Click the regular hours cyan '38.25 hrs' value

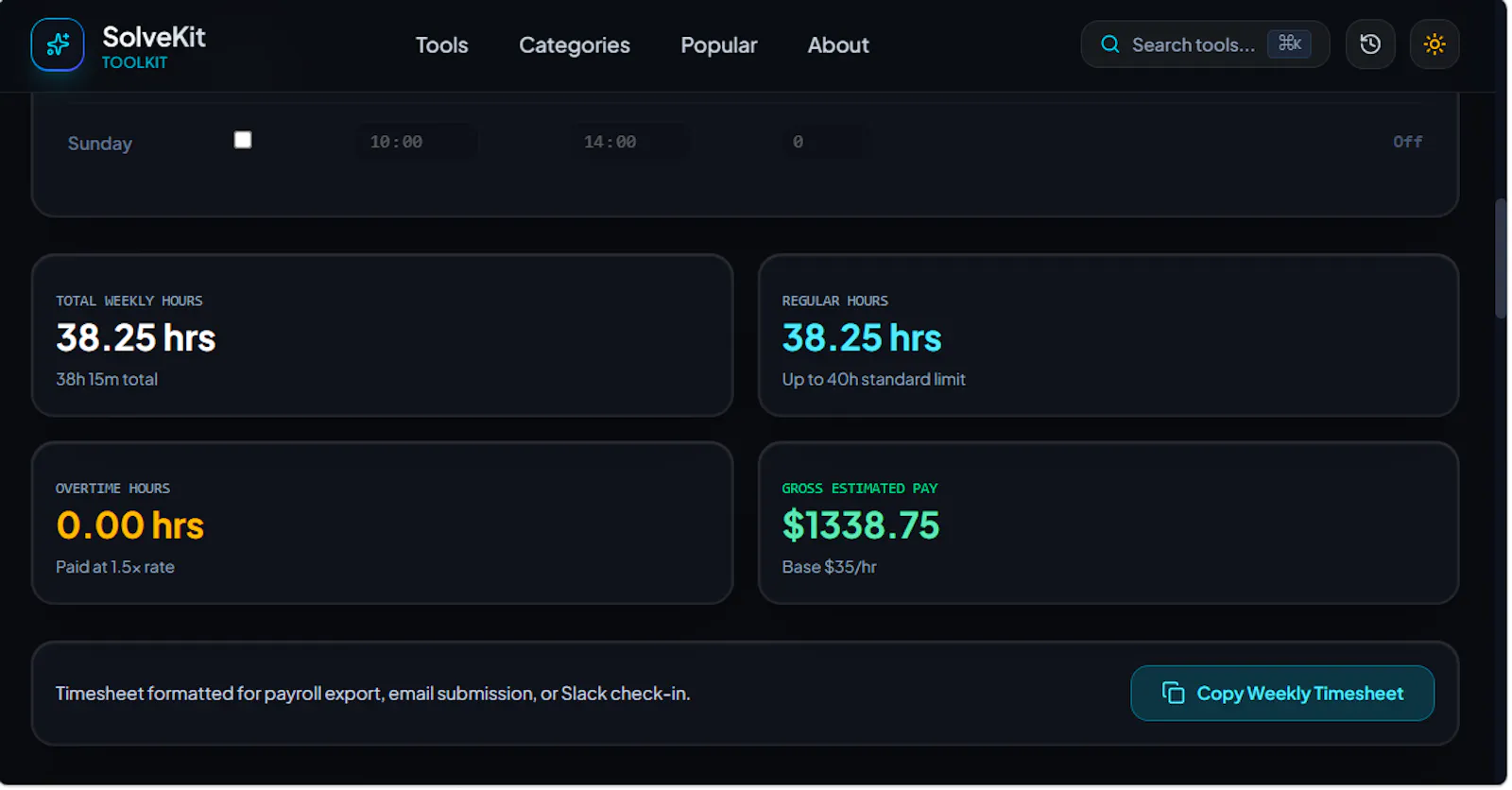point(862,338)
